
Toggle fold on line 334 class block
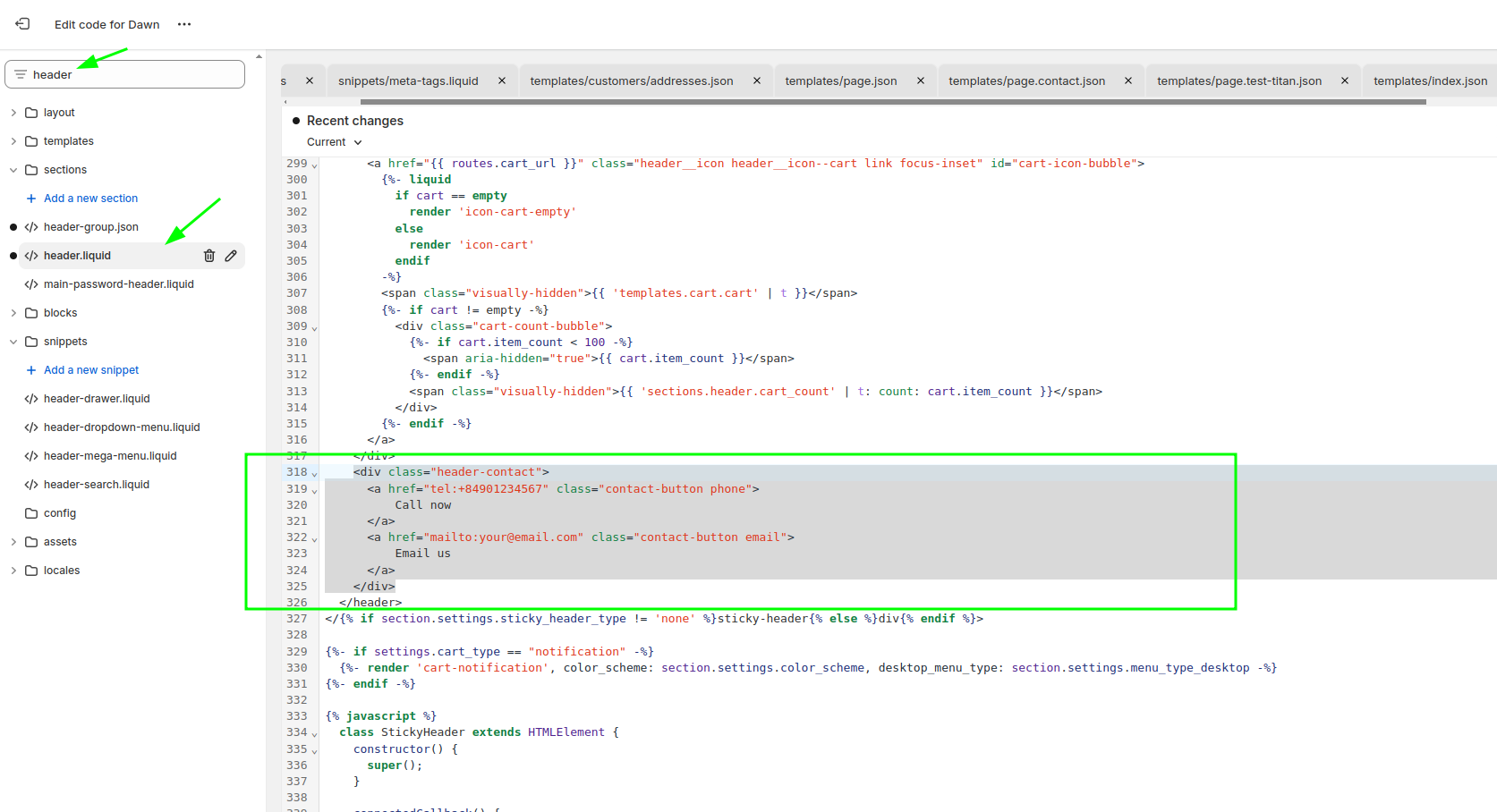pyautogui.click(x=314, y=734)
